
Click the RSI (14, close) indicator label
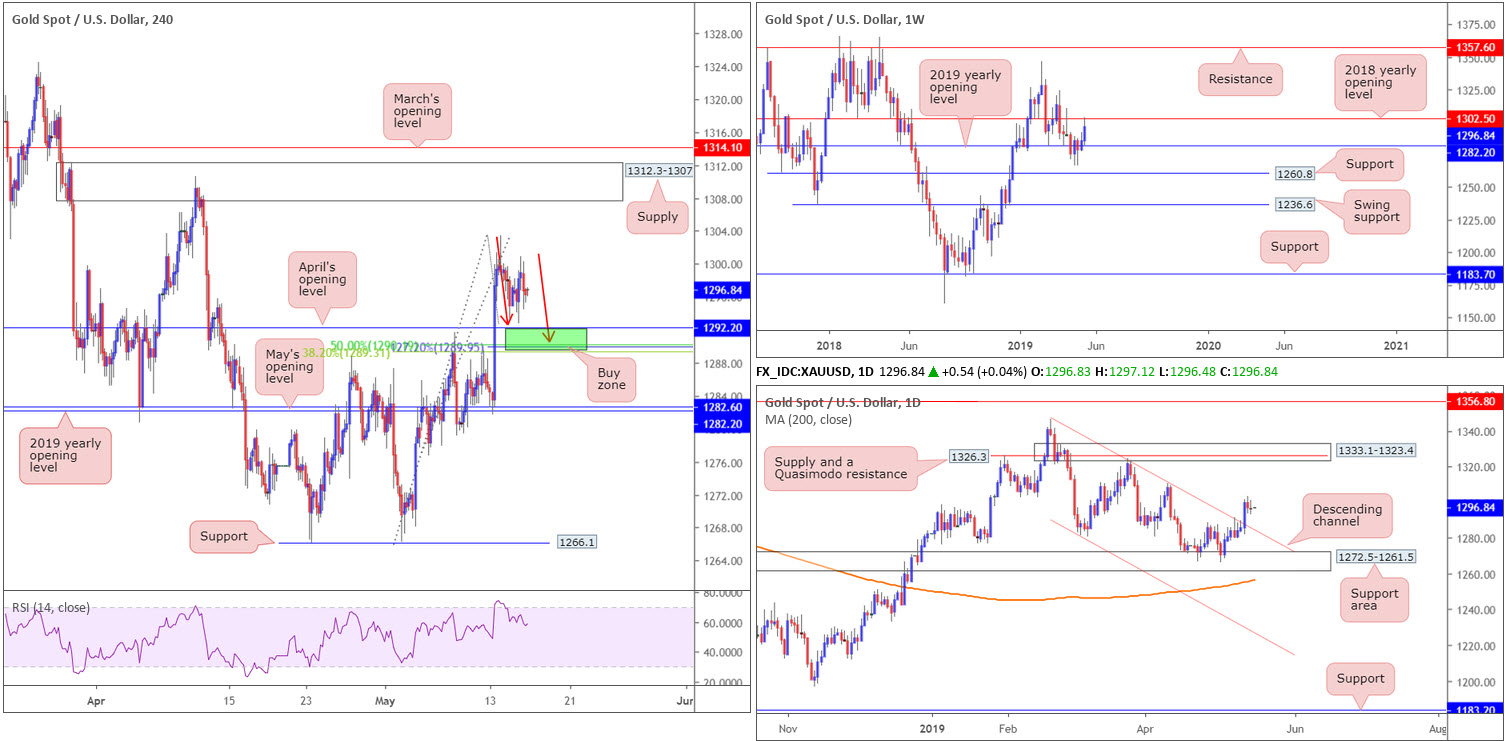coord(52,607)
